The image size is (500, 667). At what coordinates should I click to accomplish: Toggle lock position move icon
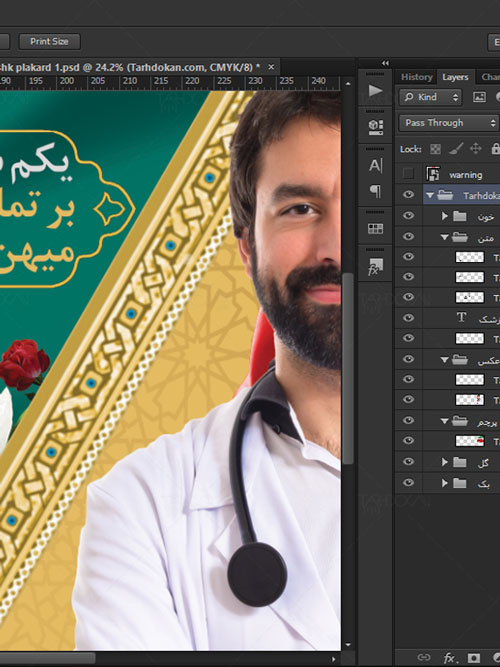click(x=475, y=148)
